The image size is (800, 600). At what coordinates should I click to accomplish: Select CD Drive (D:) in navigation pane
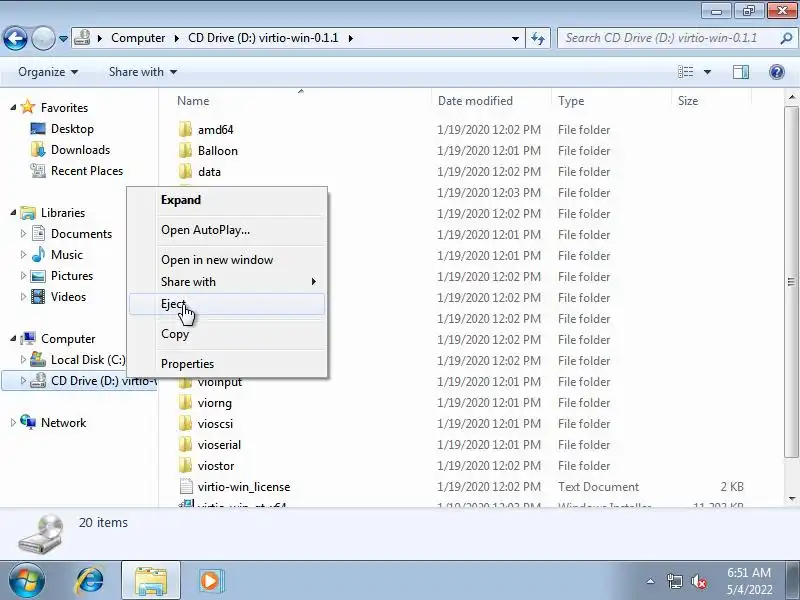(80, 381)
